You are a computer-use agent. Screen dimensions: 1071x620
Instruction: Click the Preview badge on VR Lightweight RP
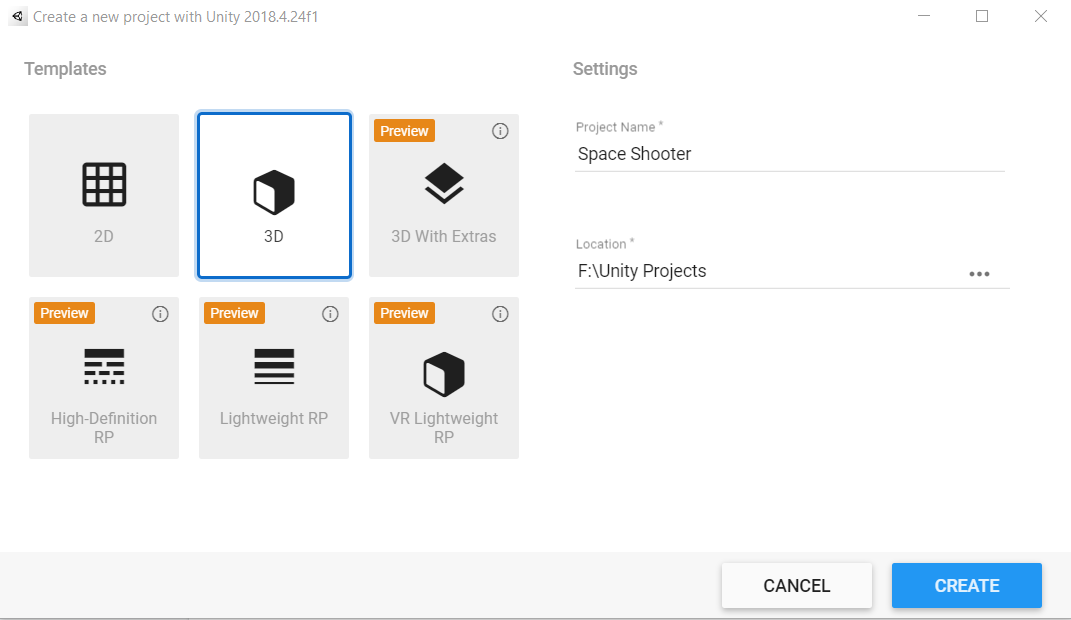pos(404,313)
